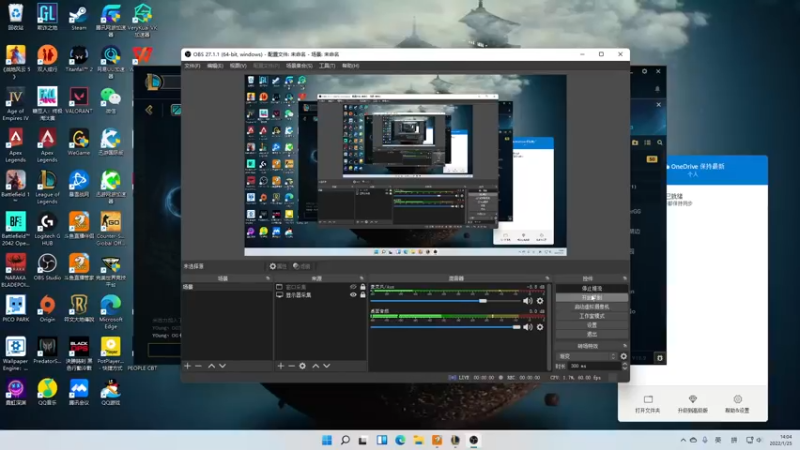Select the Battlefield 1 desktop shortcut
The image size is (800, 450).
(x=15, y=187)
